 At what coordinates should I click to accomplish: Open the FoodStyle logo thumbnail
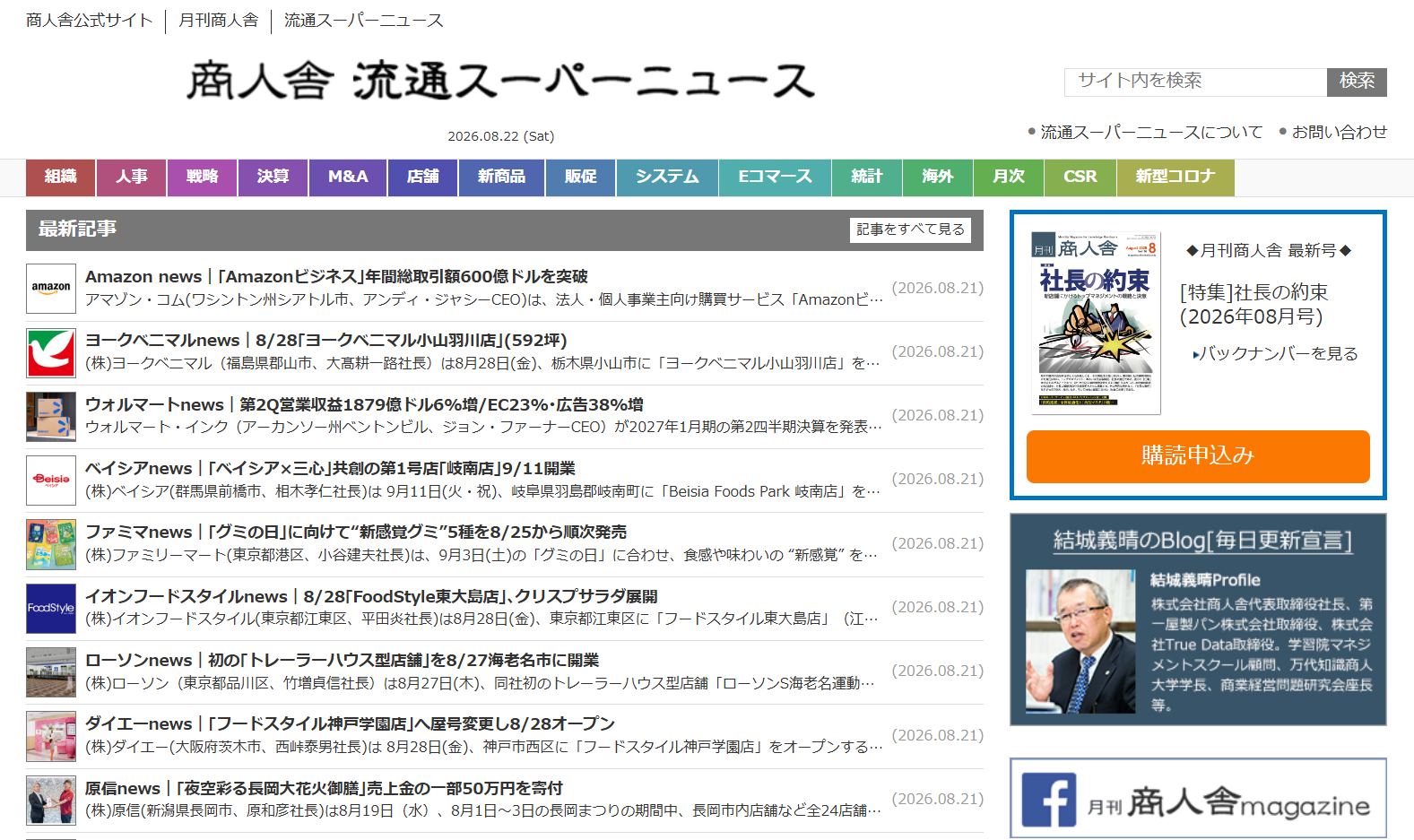pos(51,608)
